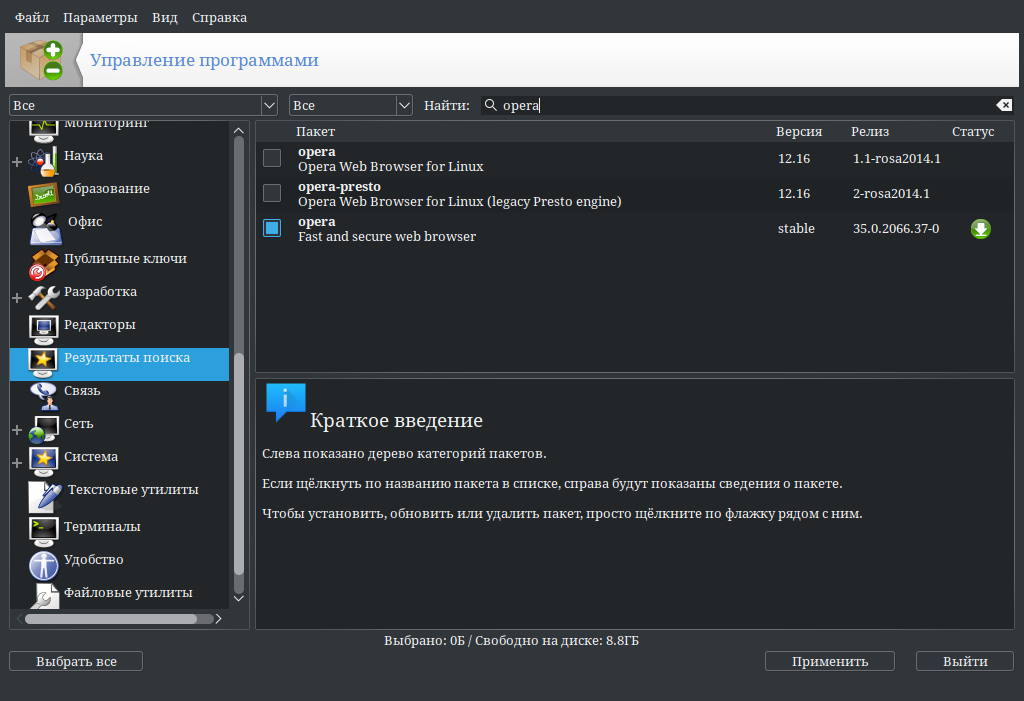
Task: Click the scroll-right arrow under the category tree
Action: click(218, 619)
